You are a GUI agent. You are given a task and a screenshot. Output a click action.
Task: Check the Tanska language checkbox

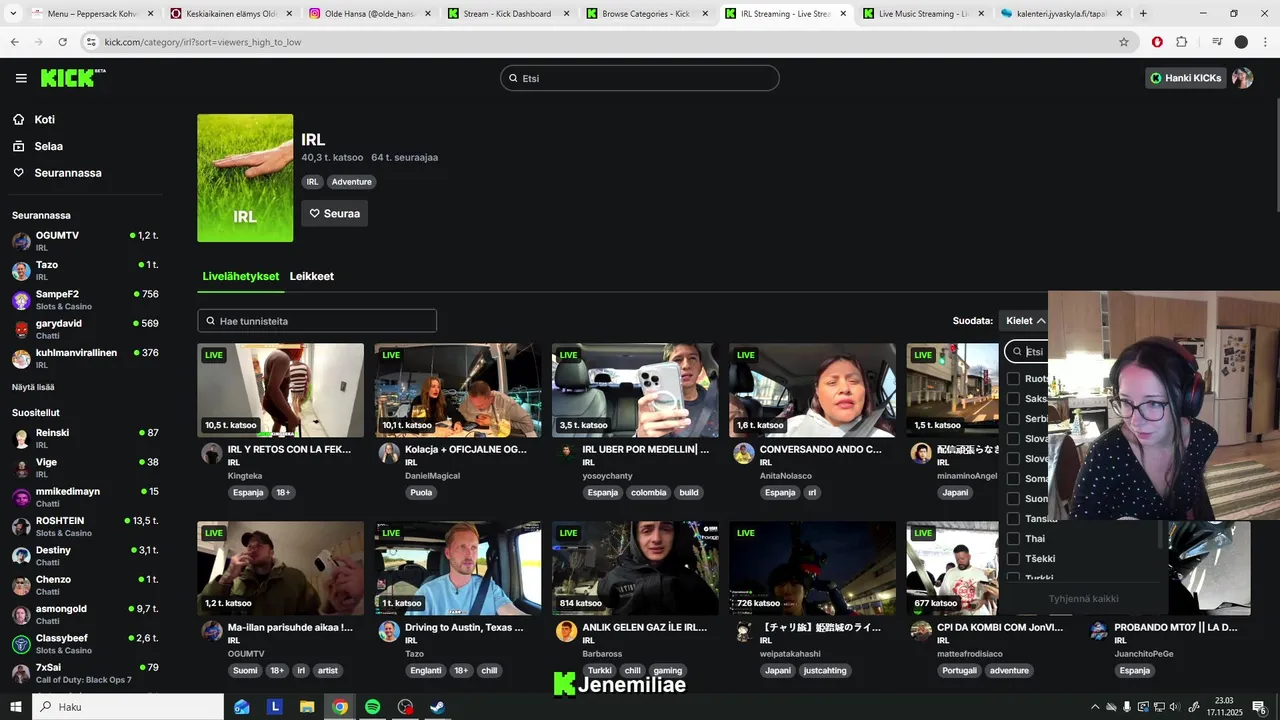[1013, 519]
